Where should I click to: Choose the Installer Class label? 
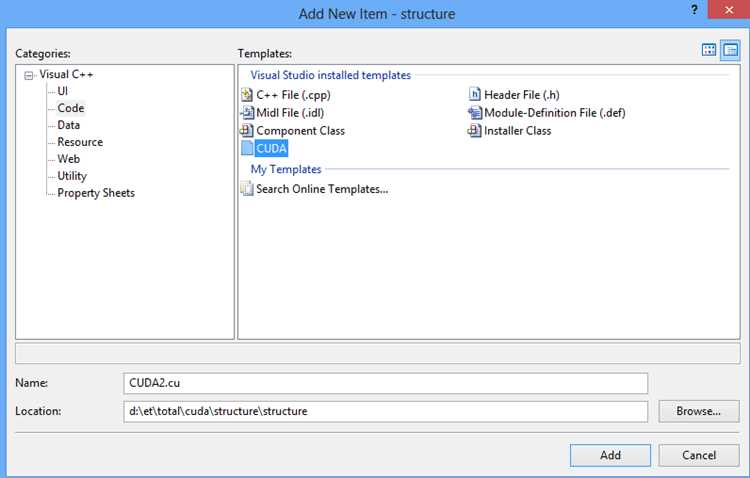click(518, 131)
